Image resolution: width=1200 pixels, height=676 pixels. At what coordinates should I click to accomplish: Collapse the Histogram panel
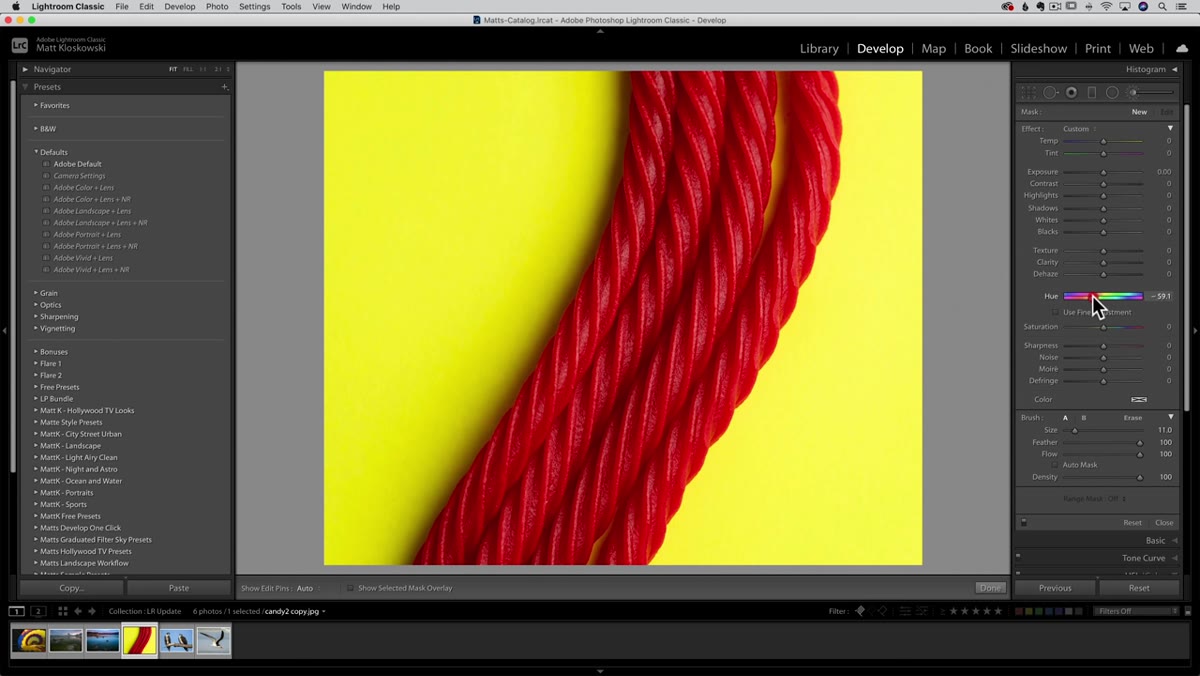1174,69
